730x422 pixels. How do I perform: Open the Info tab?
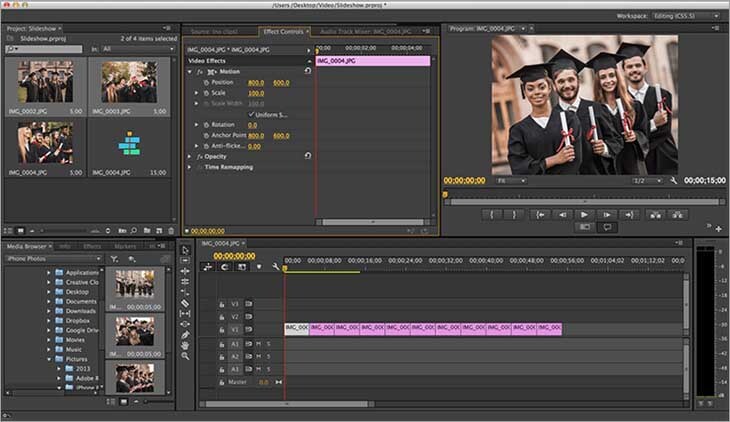click(65, 246)
